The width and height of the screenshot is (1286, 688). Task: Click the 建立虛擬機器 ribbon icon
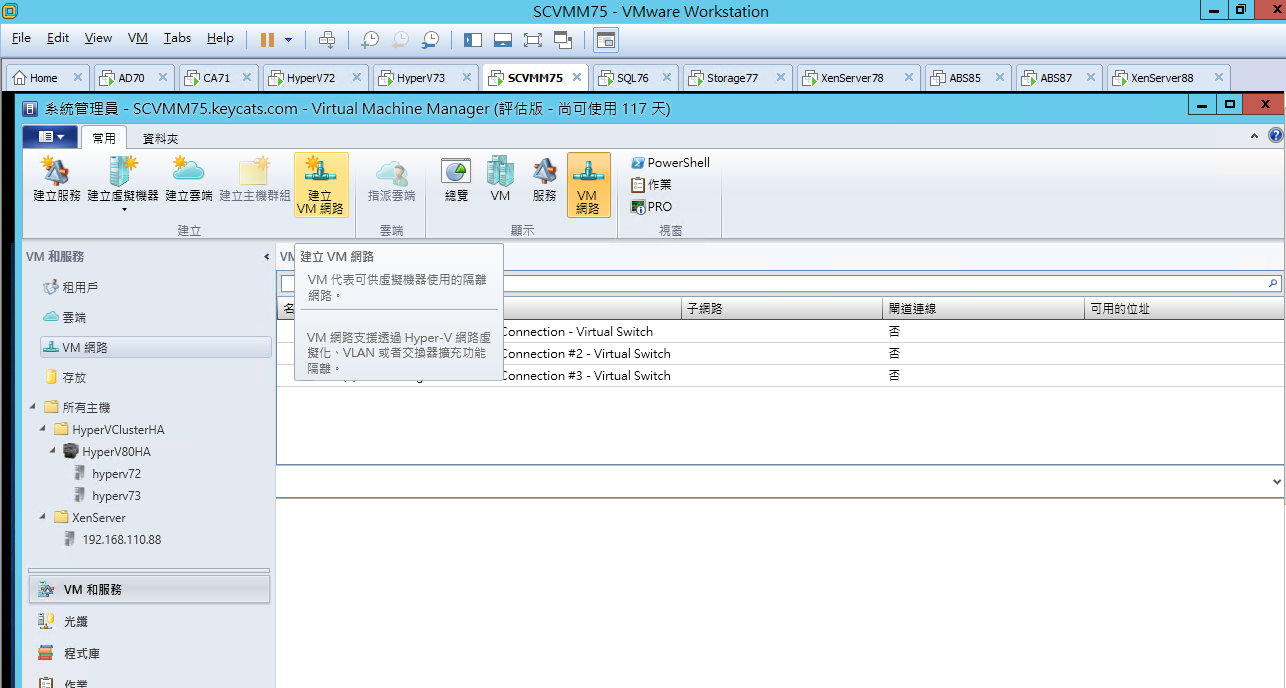[x=123, y=180]
